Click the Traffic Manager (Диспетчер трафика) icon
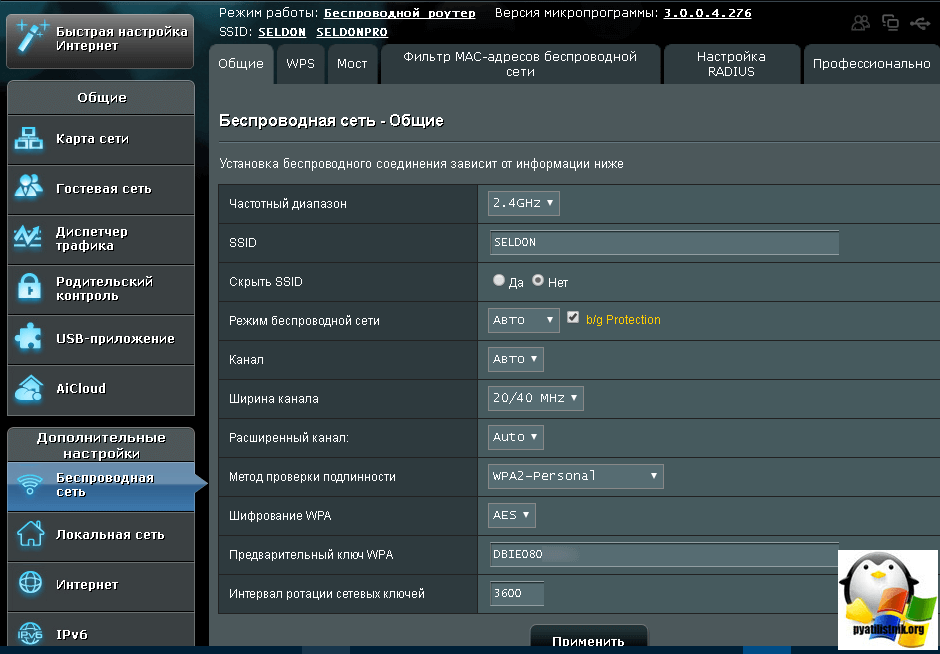This screenshot has height=654, width=940. coord(29,238)
